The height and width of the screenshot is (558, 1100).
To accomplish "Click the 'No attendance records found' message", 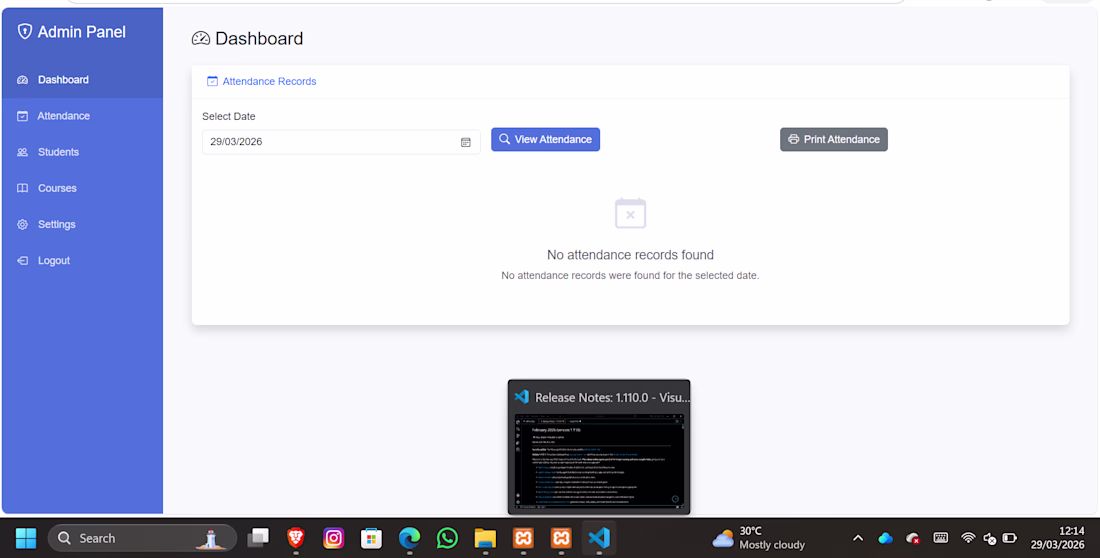I will tap(630, 255).
